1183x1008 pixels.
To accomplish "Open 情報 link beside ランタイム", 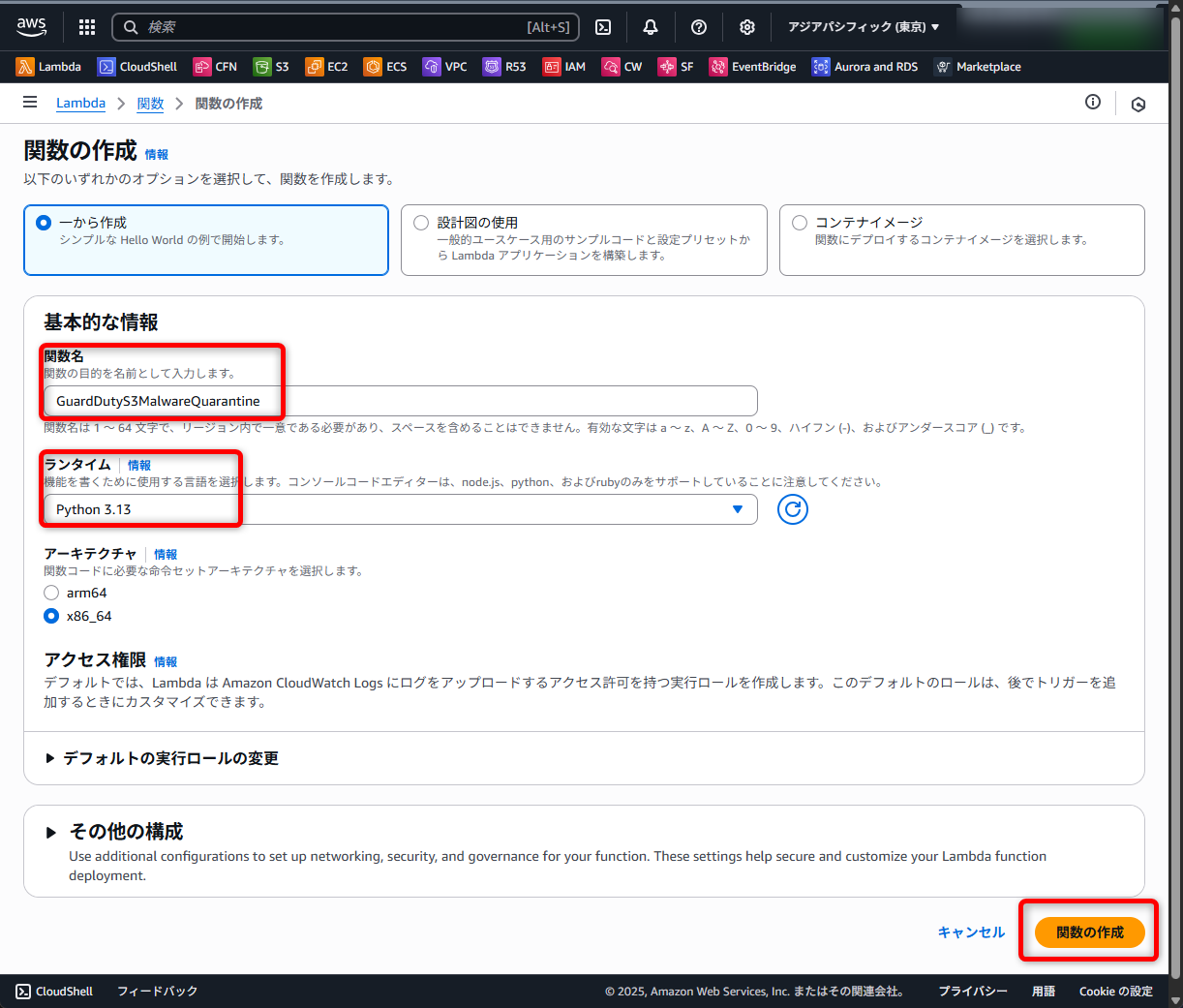I will [139, 466].
